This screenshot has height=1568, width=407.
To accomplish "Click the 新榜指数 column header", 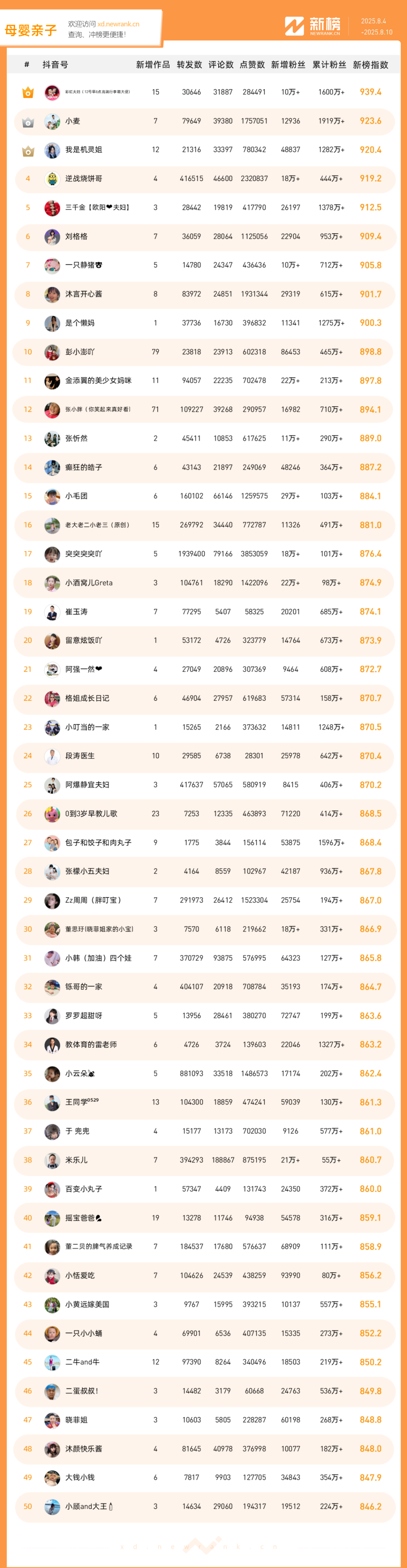I will point(370,65).
